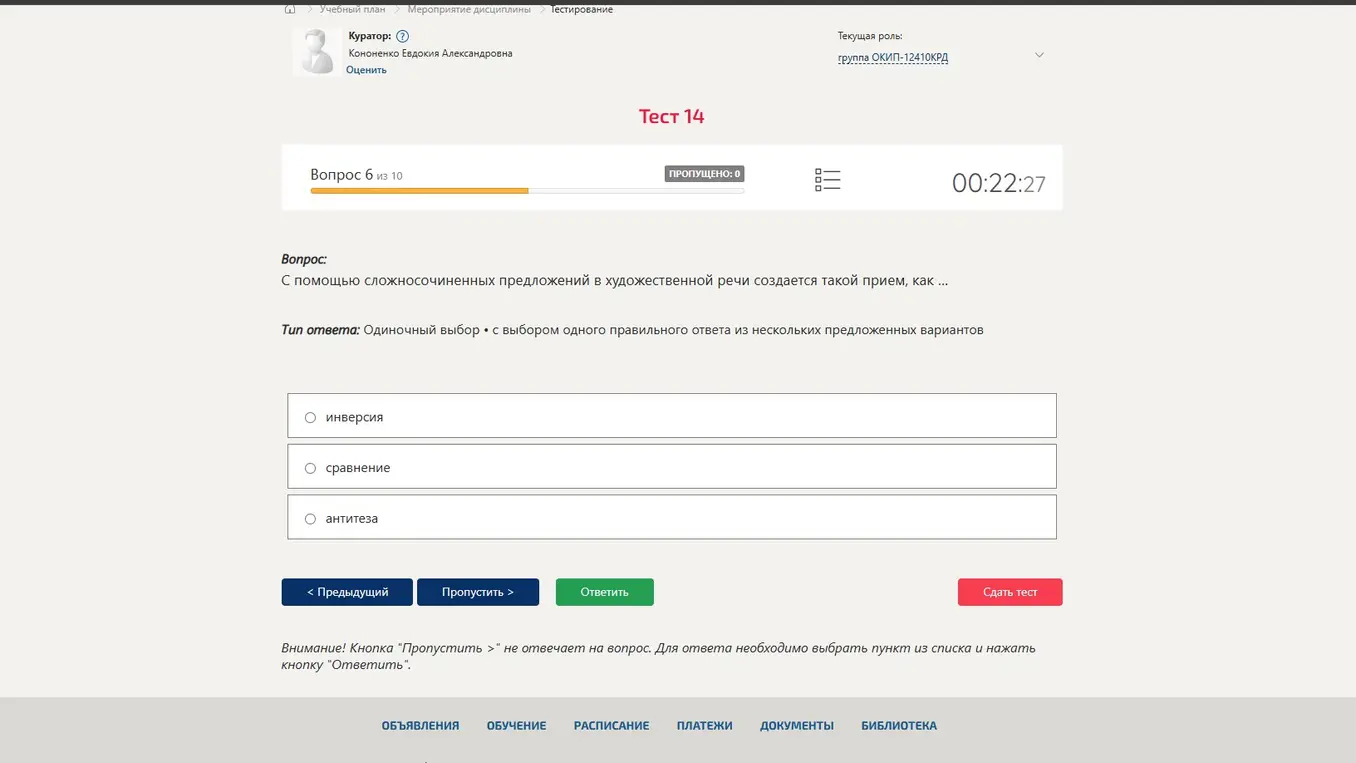Screen dimensions: 1356x763
Task: Submit answer with Ответить button
Action: click(x=605, y=592)
